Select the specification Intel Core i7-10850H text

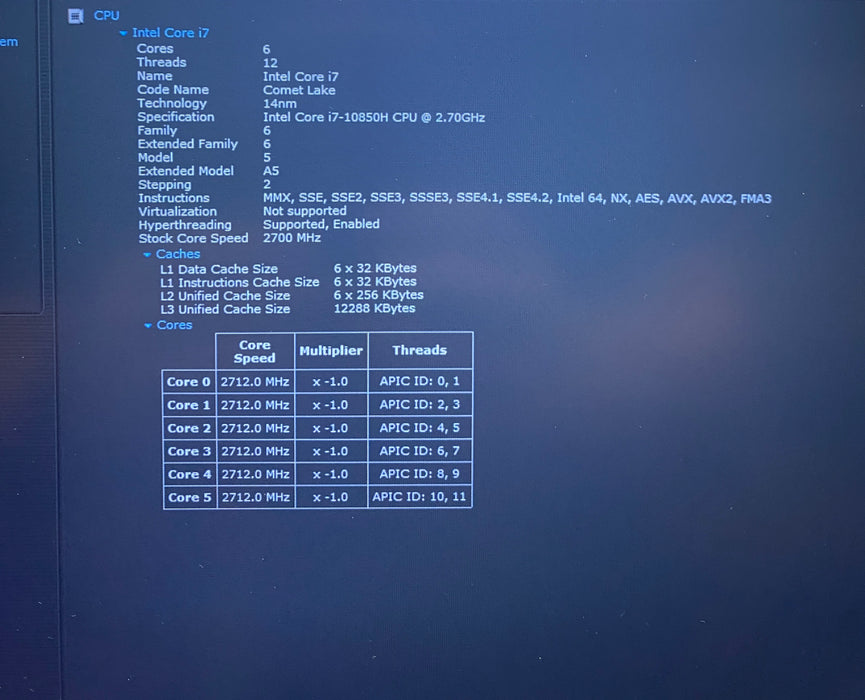coord(374,117)
